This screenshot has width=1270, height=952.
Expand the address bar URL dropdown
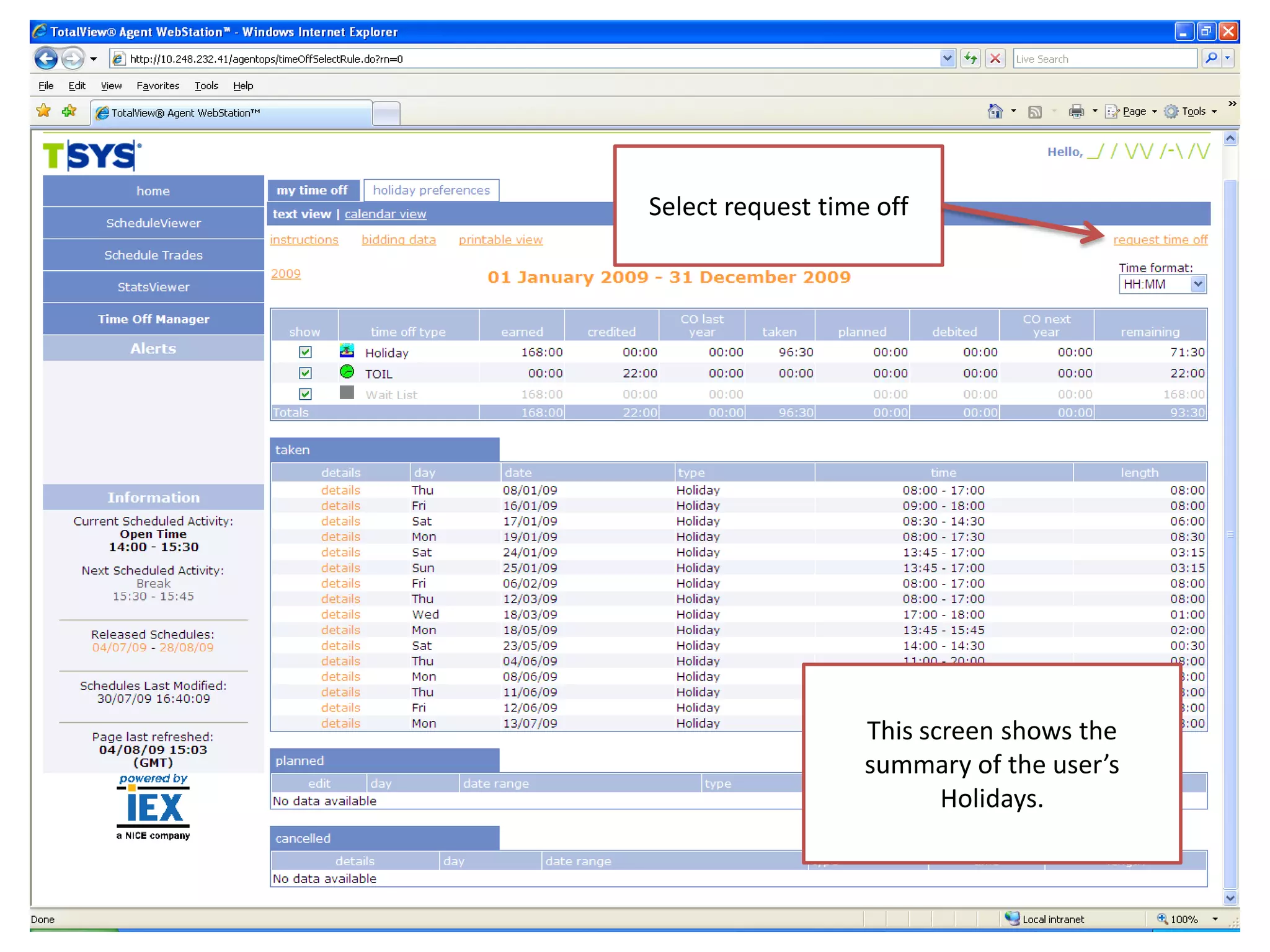click(x=947, y=59)
